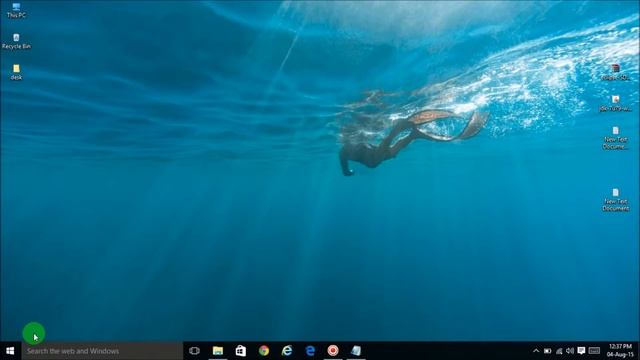Open the Windows Store taskbar icon
The height and width of the screenshot is (360, 640).
pyautogui.click(x=241, y=351)
